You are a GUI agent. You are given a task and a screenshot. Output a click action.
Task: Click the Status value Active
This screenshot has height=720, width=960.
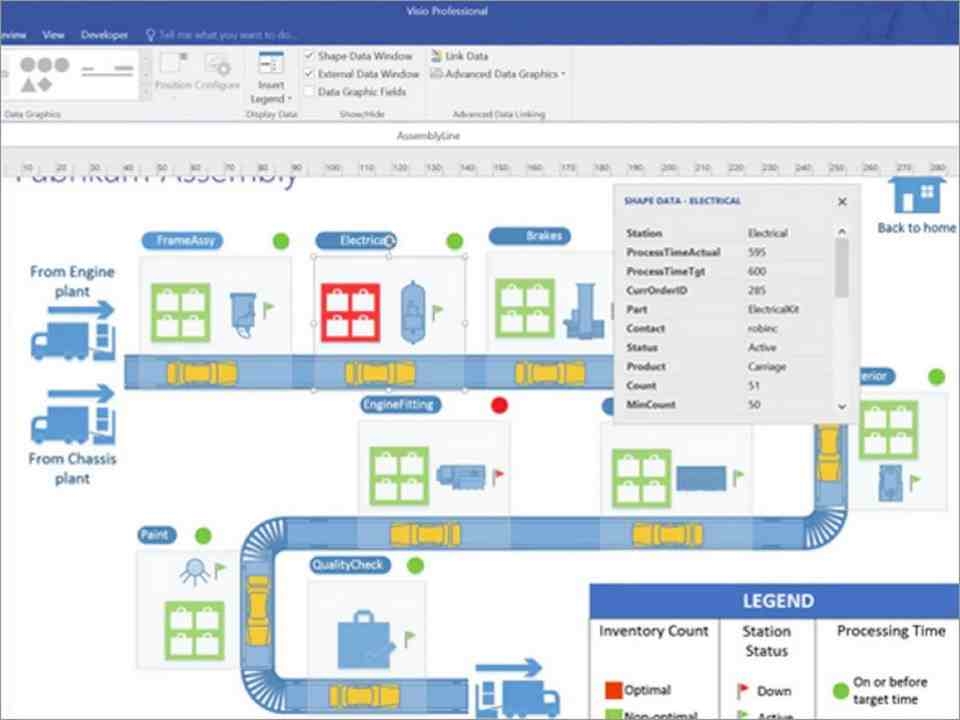point(762,347)
